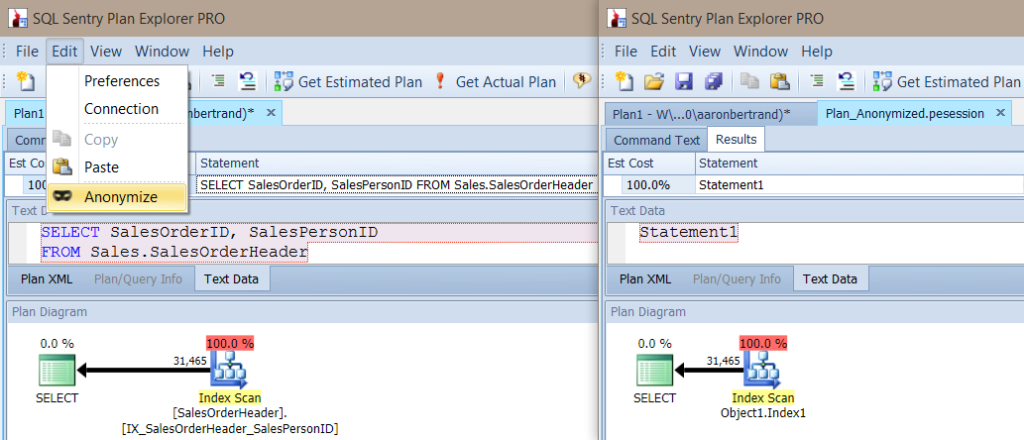Click Save floppy icon in right window
The image size is (1024, 440).
pyautogui.click(x=683, y=81)
